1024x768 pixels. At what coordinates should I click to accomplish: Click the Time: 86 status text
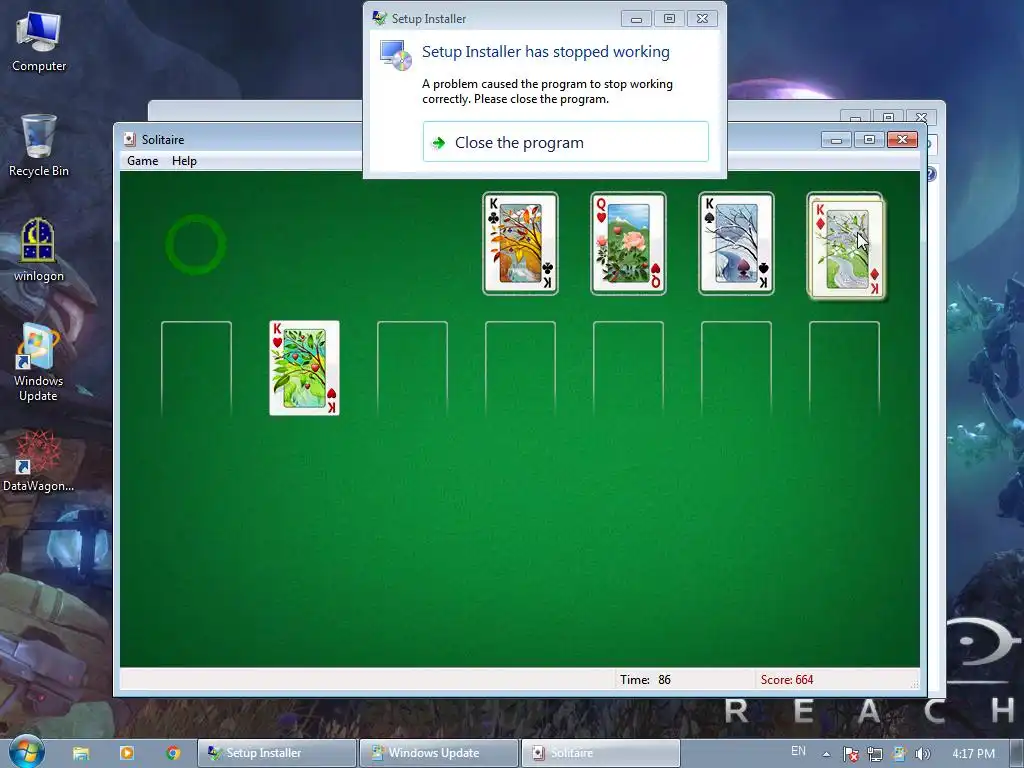[x=645, y=680]
